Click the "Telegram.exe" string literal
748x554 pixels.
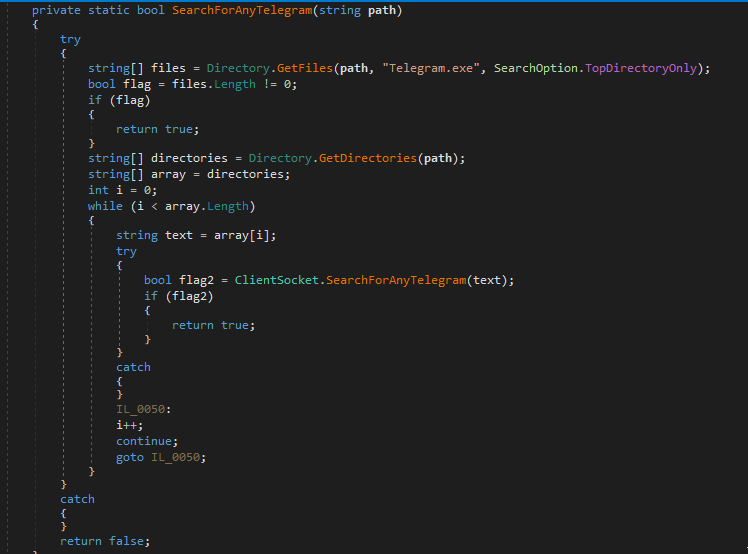point(431,68)
